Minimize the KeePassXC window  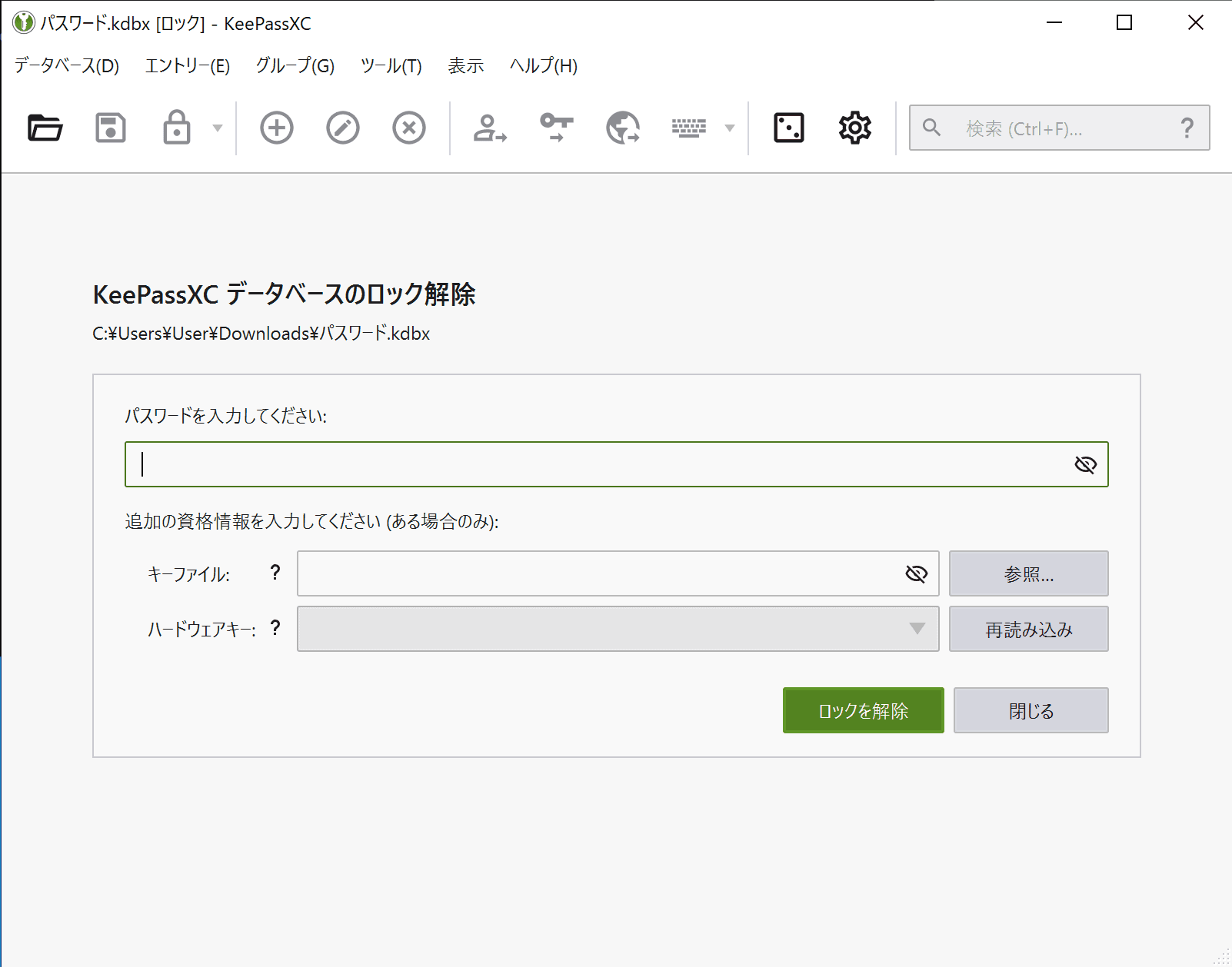click(x=1054, y=22)
